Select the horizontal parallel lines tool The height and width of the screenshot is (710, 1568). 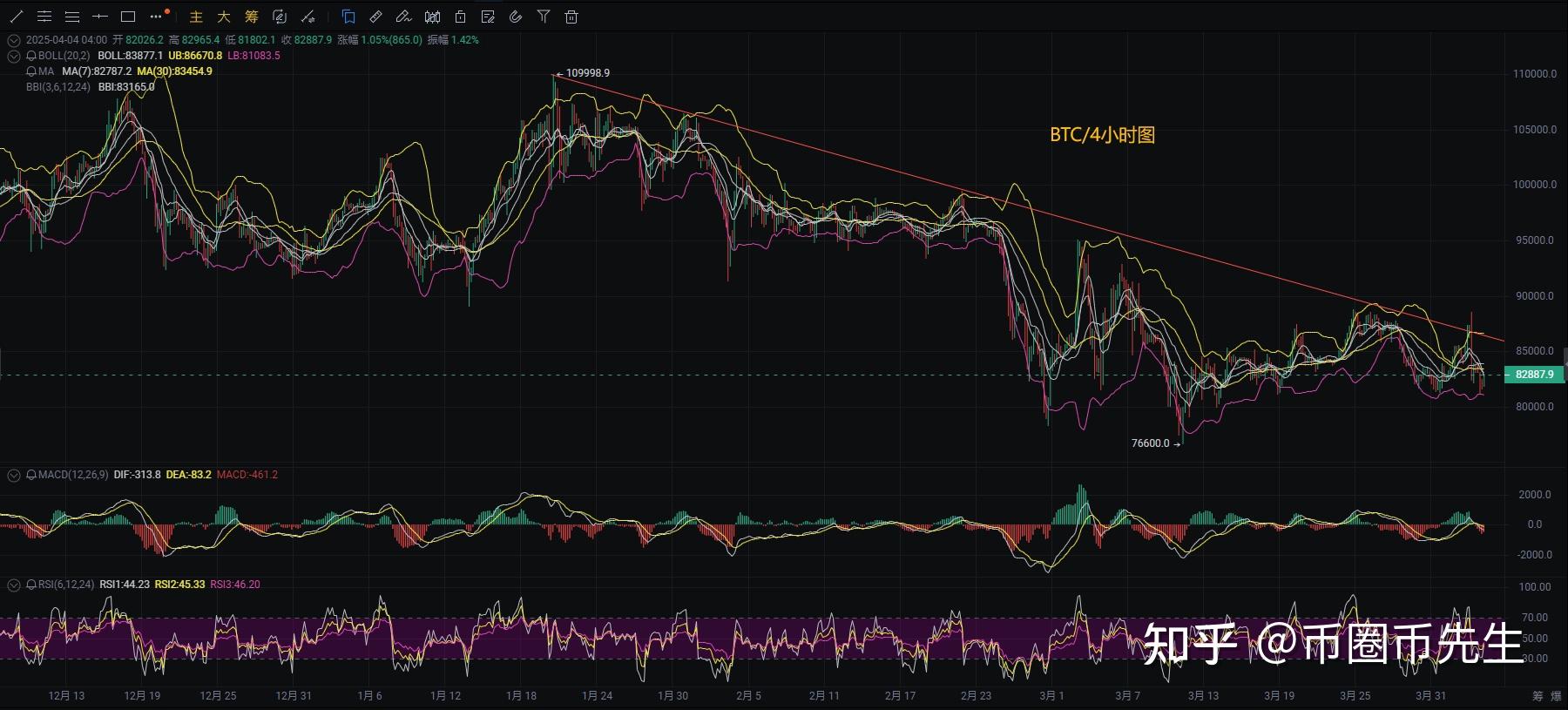[x=72, y=17]
